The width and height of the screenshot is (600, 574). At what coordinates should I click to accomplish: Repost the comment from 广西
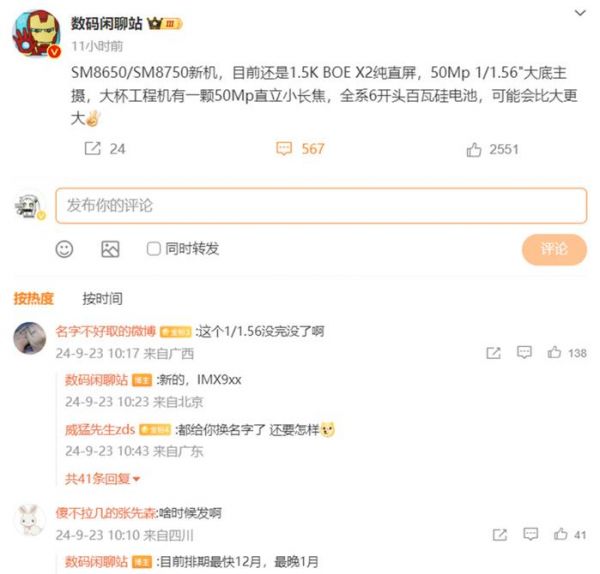tap(493, 353)
